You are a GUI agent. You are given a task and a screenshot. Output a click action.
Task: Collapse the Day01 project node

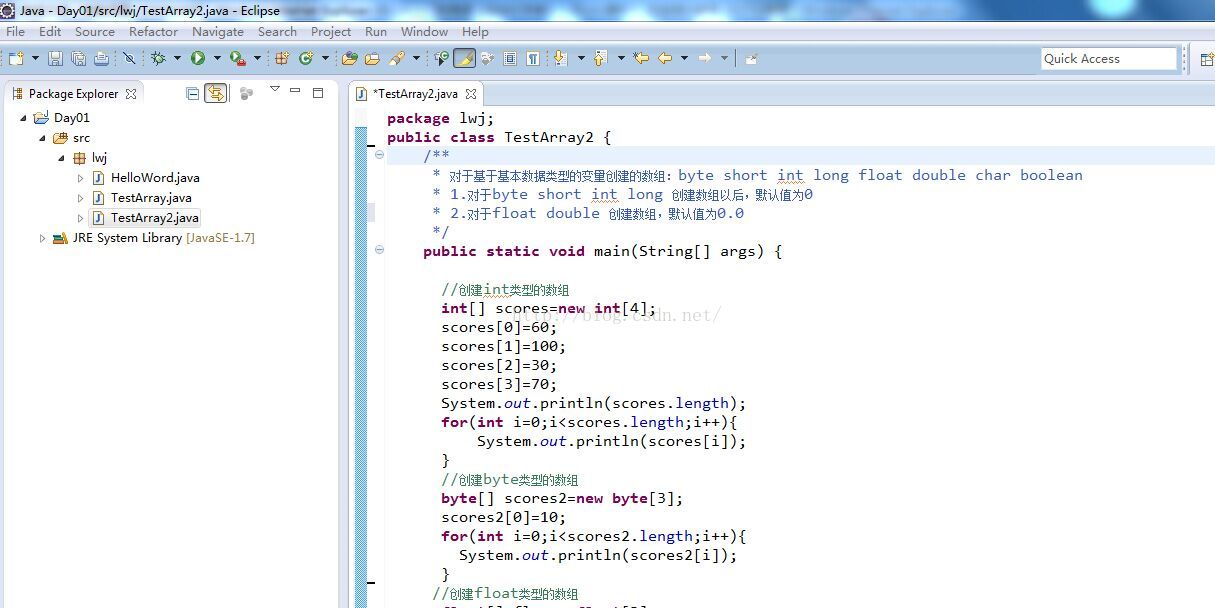tap(24, 118)
